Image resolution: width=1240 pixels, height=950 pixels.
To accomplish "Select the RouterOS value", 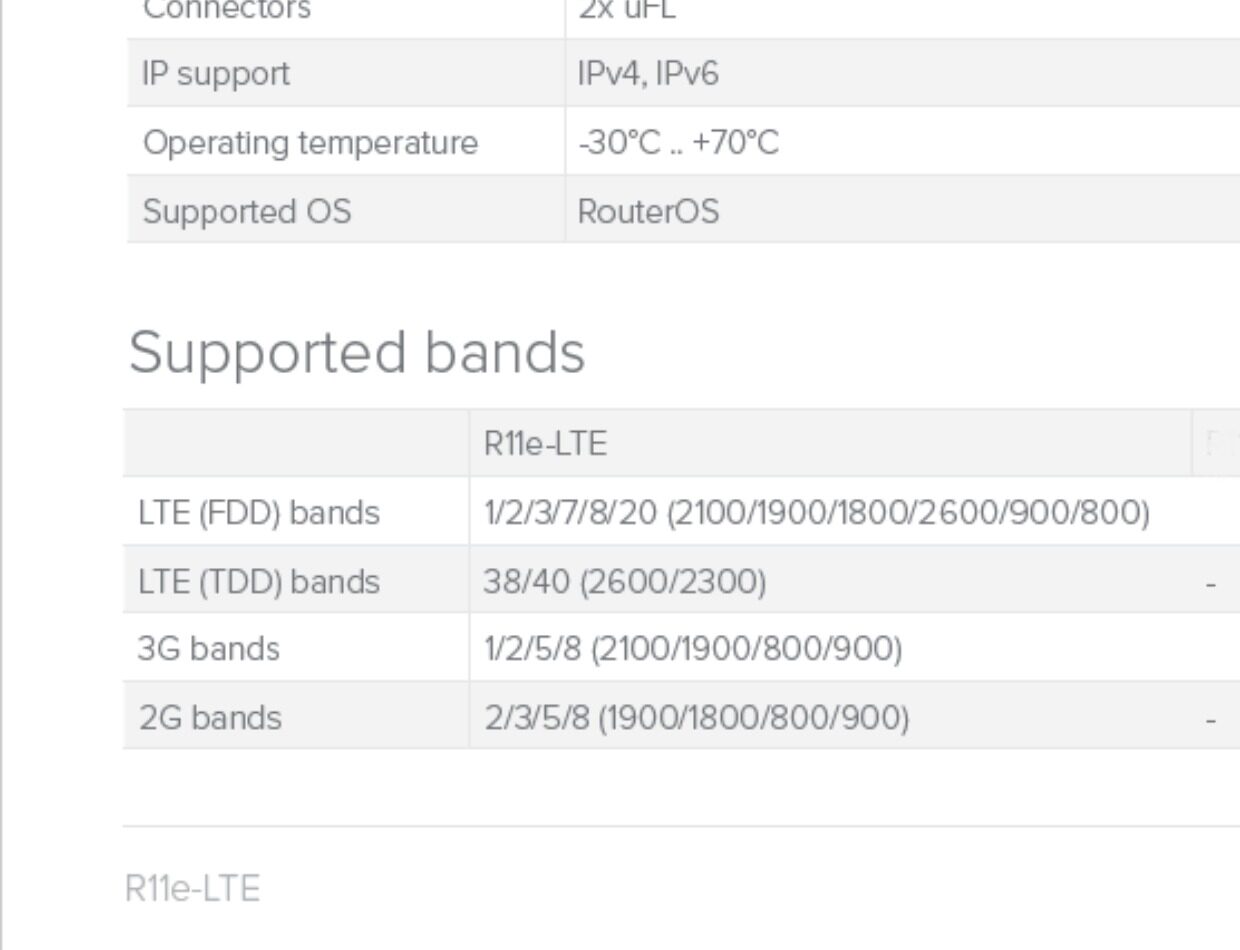I will pyautogui.click(x=648, y=211).
